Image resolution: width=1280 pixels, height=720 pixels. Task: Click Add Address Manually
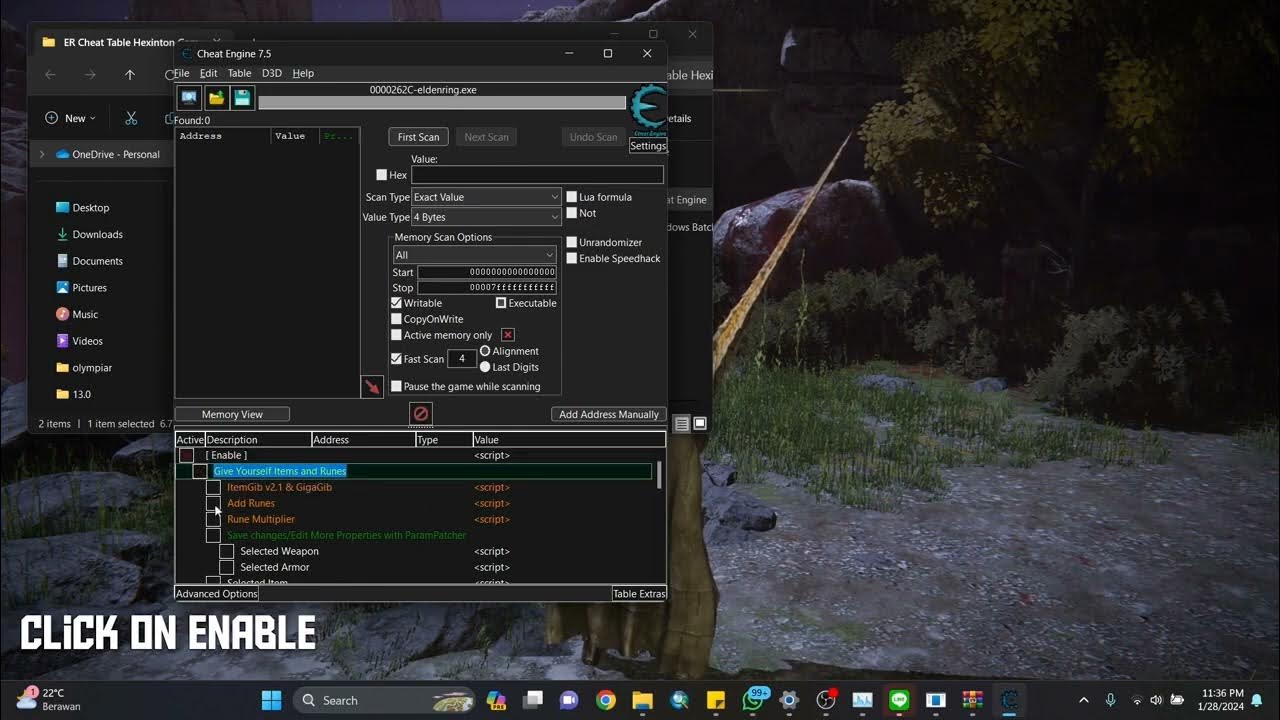609,414
